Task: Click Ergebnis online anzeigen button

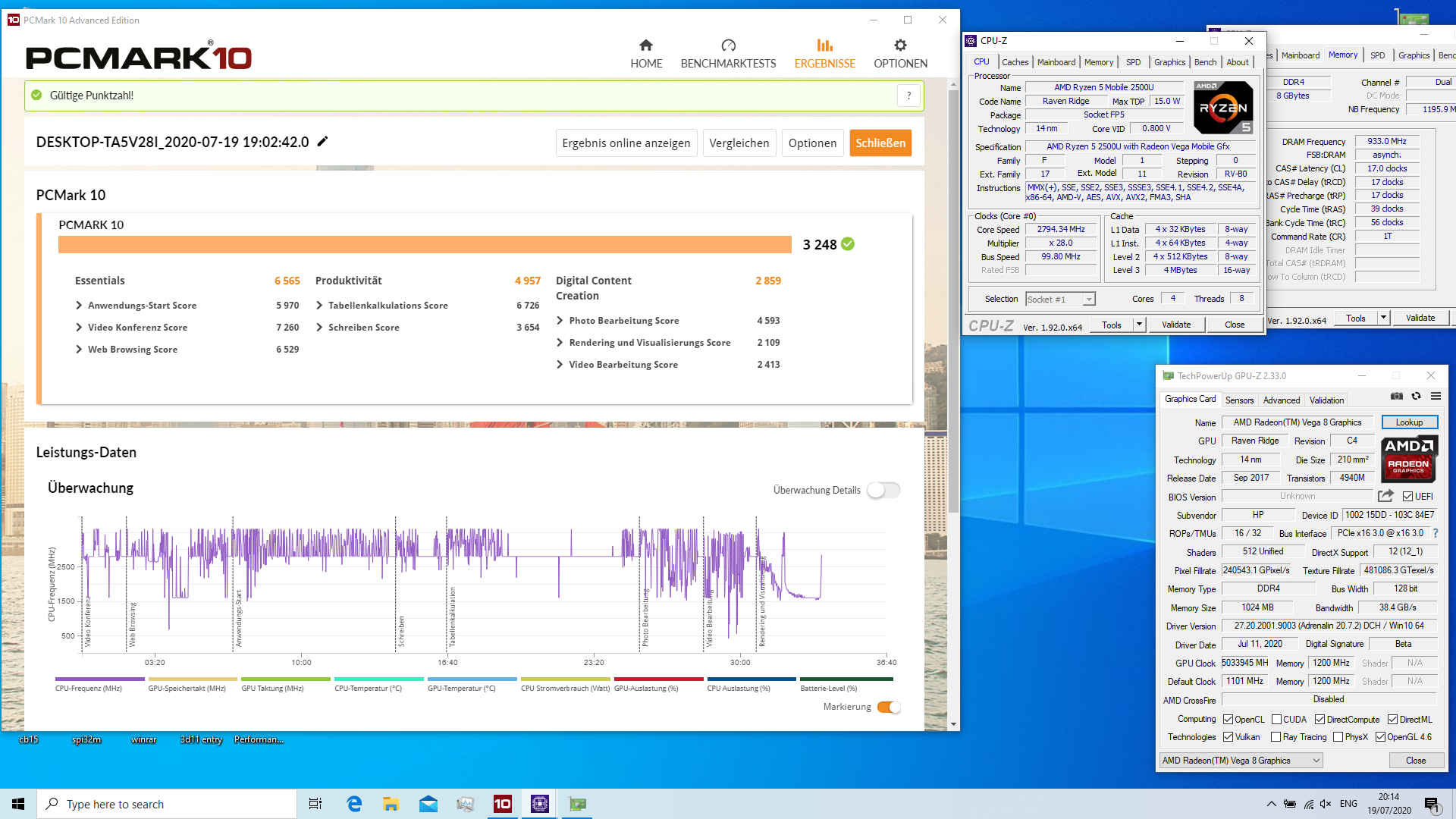Action: coord(626,143)
